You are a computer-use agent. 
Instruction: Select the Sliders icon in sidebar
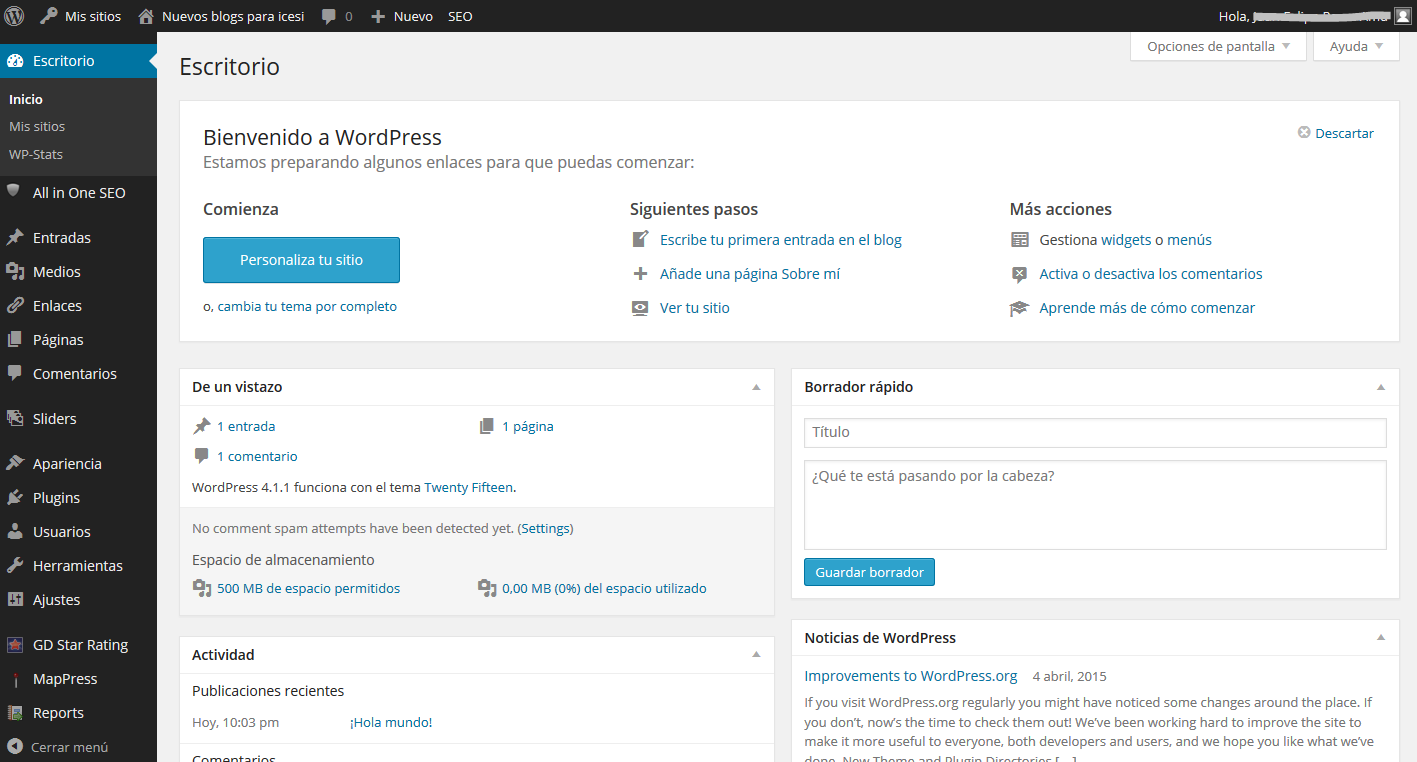point(15,419)
